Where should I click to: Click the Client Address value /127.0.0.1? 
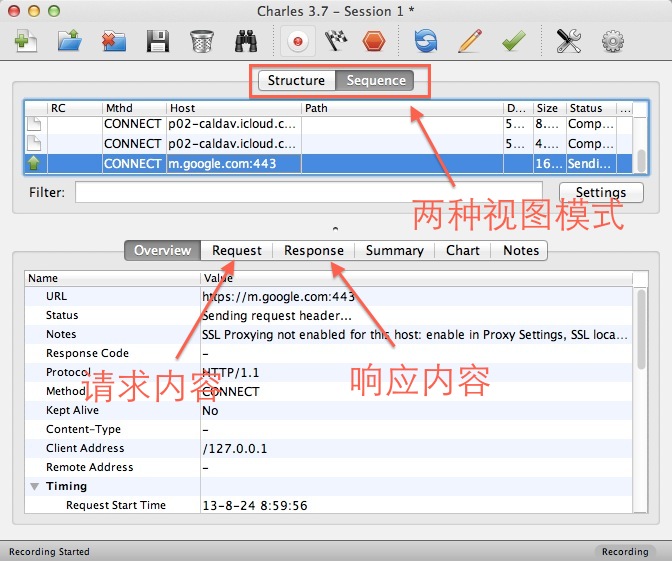(235, 449)
